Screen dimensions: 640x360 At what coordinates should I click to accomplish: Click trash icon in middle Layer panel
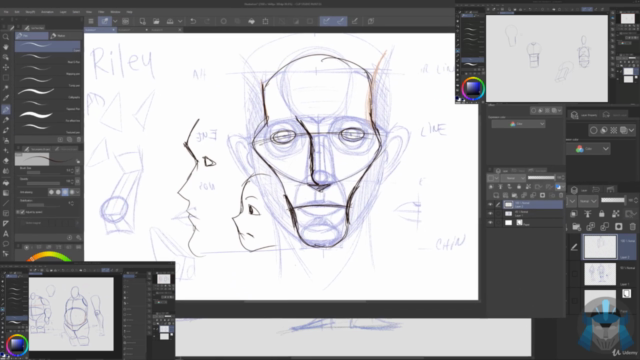[561, 195]
